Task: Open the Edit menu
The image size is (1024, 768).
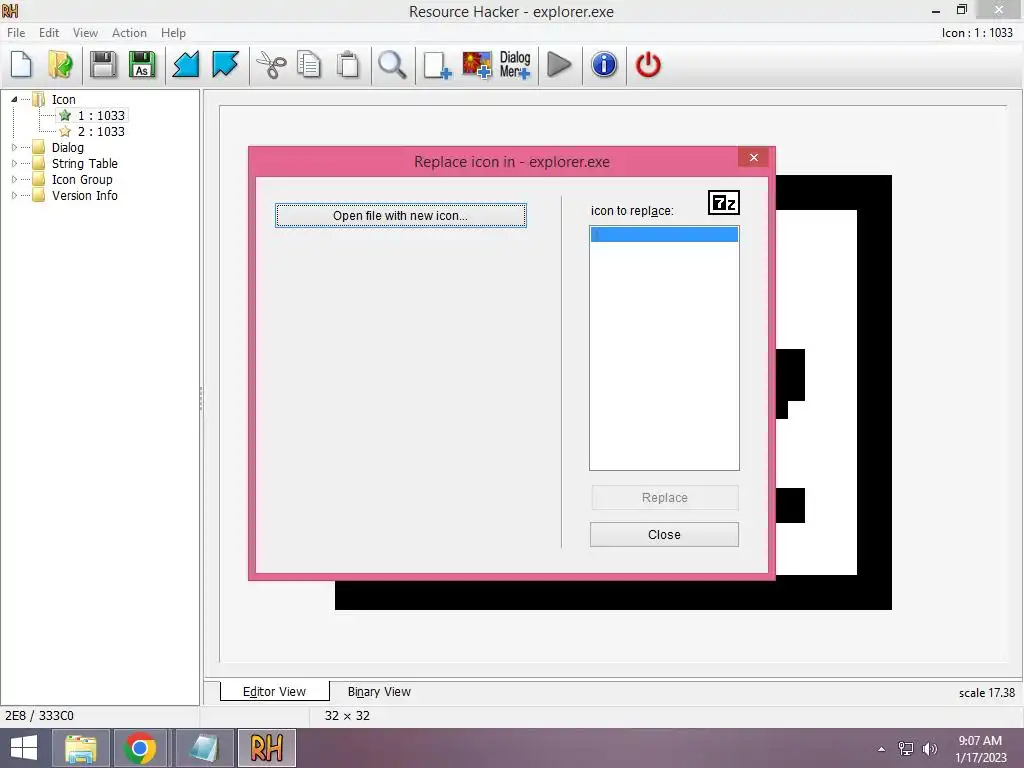Action: [x=49, y=33]
